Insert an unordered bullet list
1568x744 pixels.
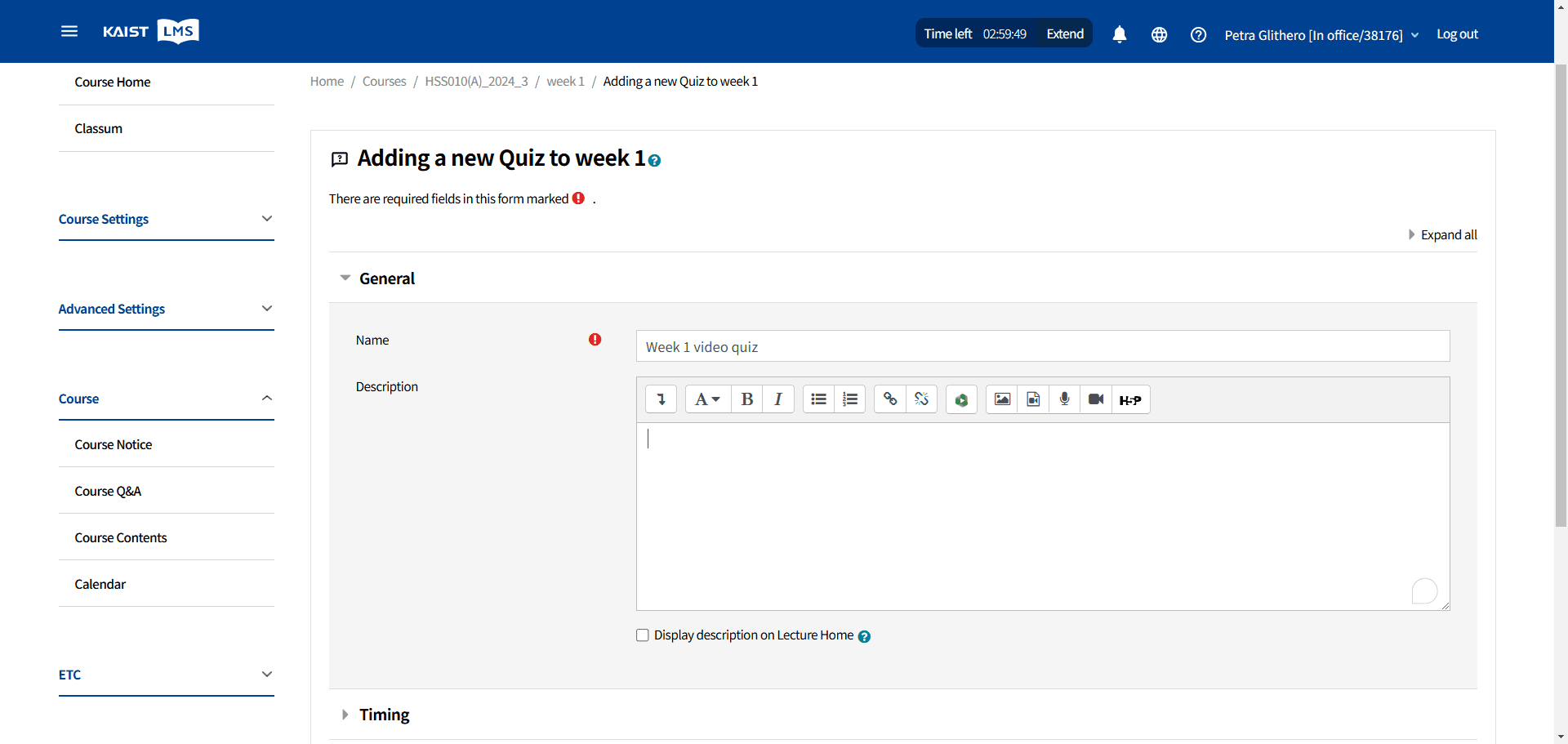point(818,399)
